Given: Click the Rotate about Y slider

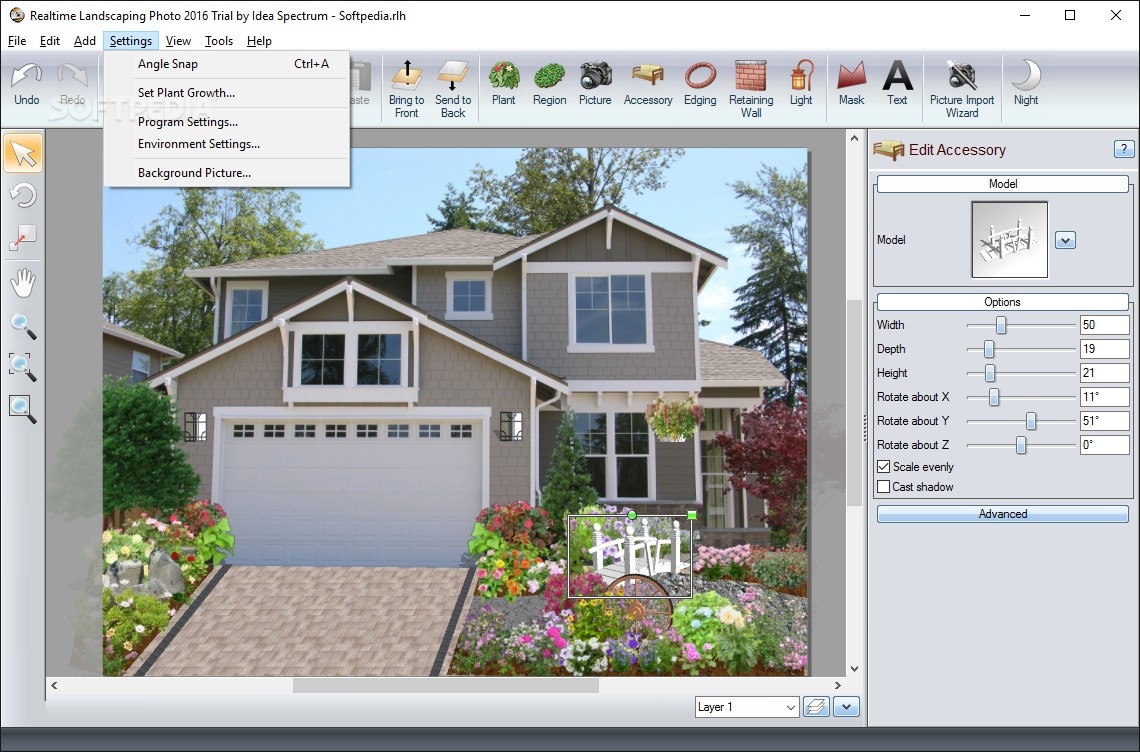Looking at the screenshot, I should pyautogui.click(x=1031, y=421).
